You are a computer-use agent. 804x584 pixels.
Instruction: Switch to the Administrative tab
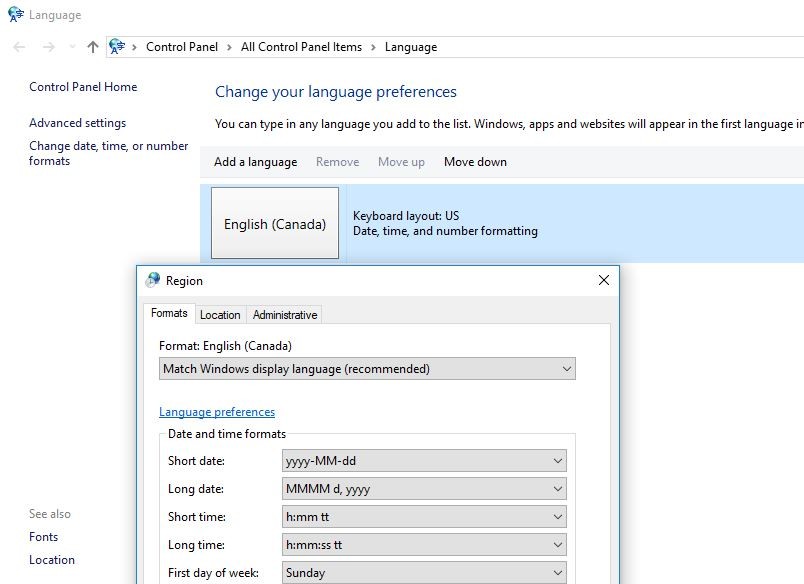pos(285,315)
